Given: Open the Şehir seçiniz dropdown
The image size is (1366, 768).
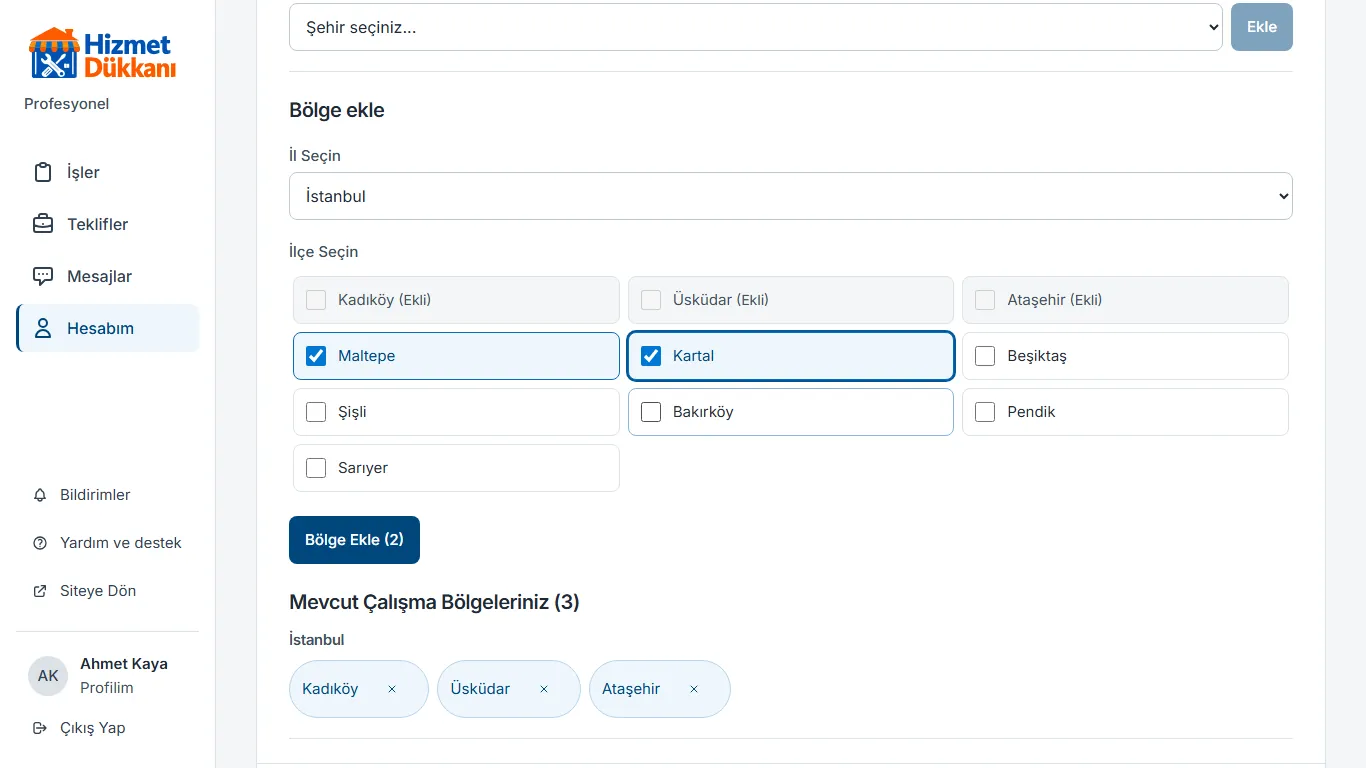Looking at the screenshot, I should [x=756, y=27].
